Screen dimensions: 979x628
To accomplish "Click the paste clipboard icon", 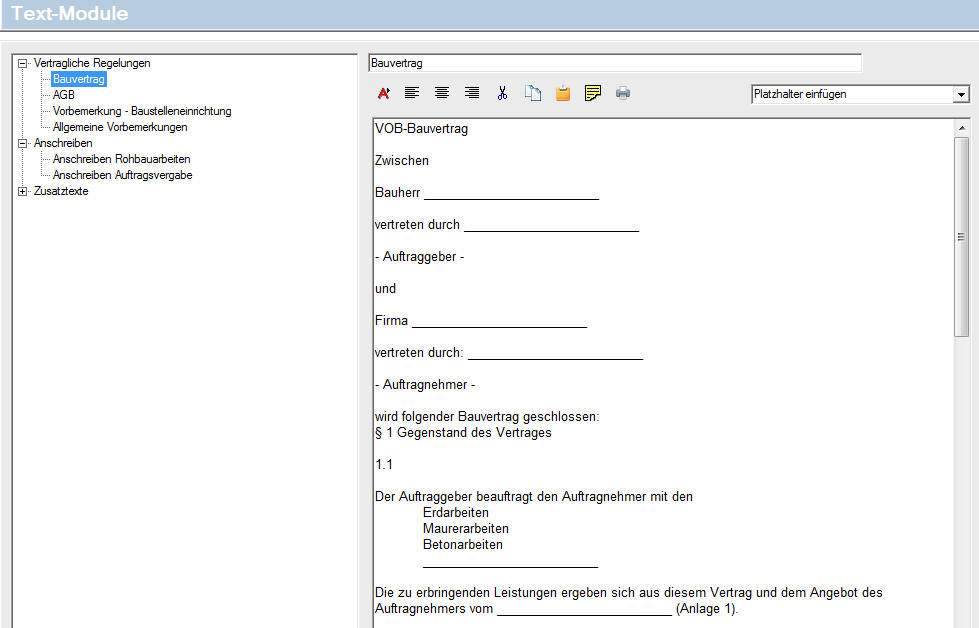I will pyautogui.click(x=562, y=92).
